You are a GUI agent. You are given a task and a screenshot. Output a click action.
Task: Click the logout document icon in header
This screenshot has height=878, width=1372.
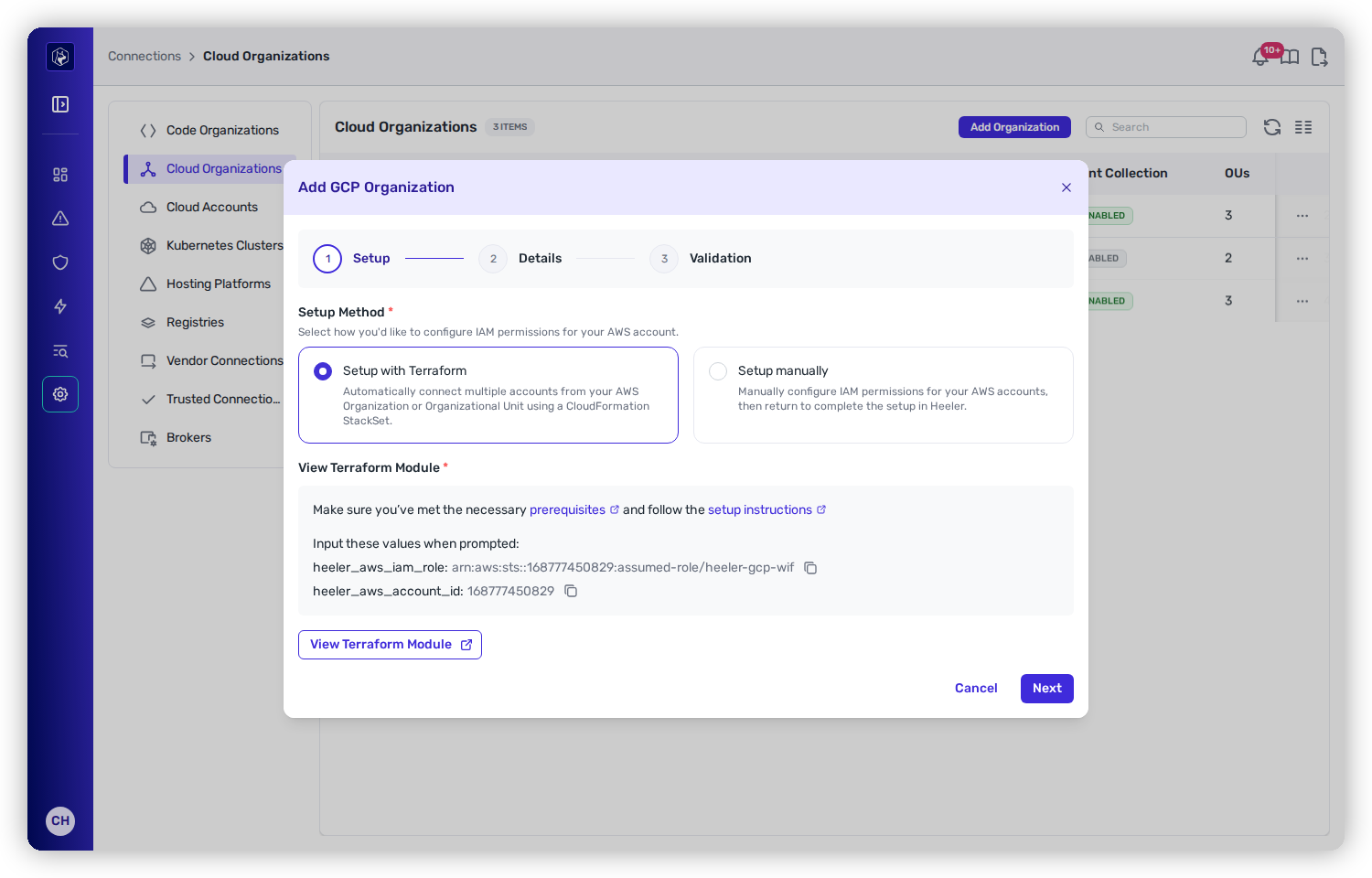[1319, 57]
